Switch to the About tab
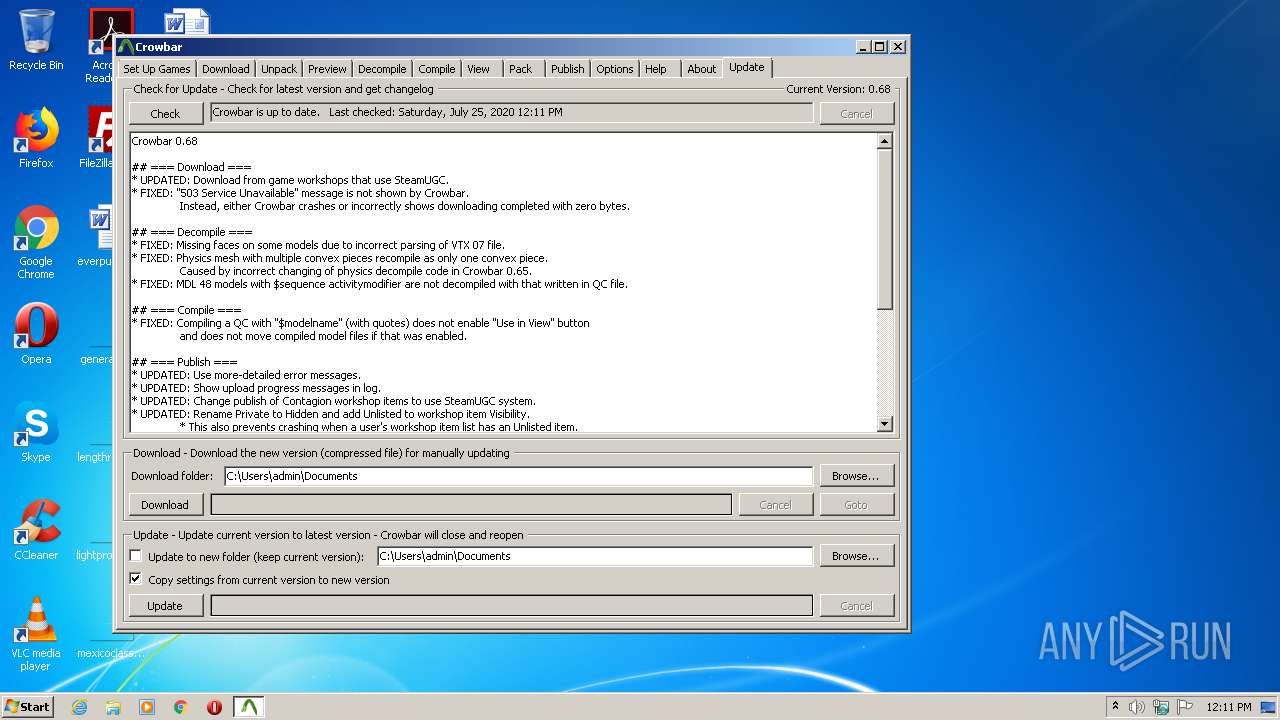Screen dimensions: 1280x720 point(702,69)
